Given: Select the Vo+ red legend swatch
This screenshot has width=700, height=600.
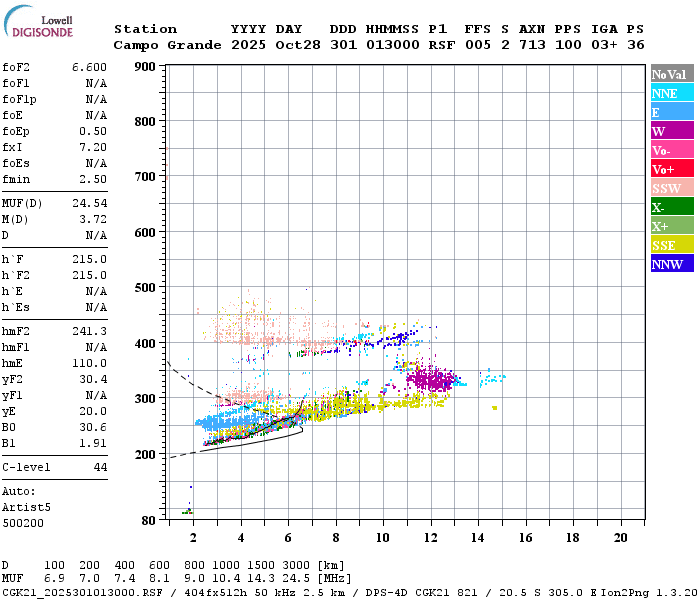Looking at the screenshot, I should 672,169.
